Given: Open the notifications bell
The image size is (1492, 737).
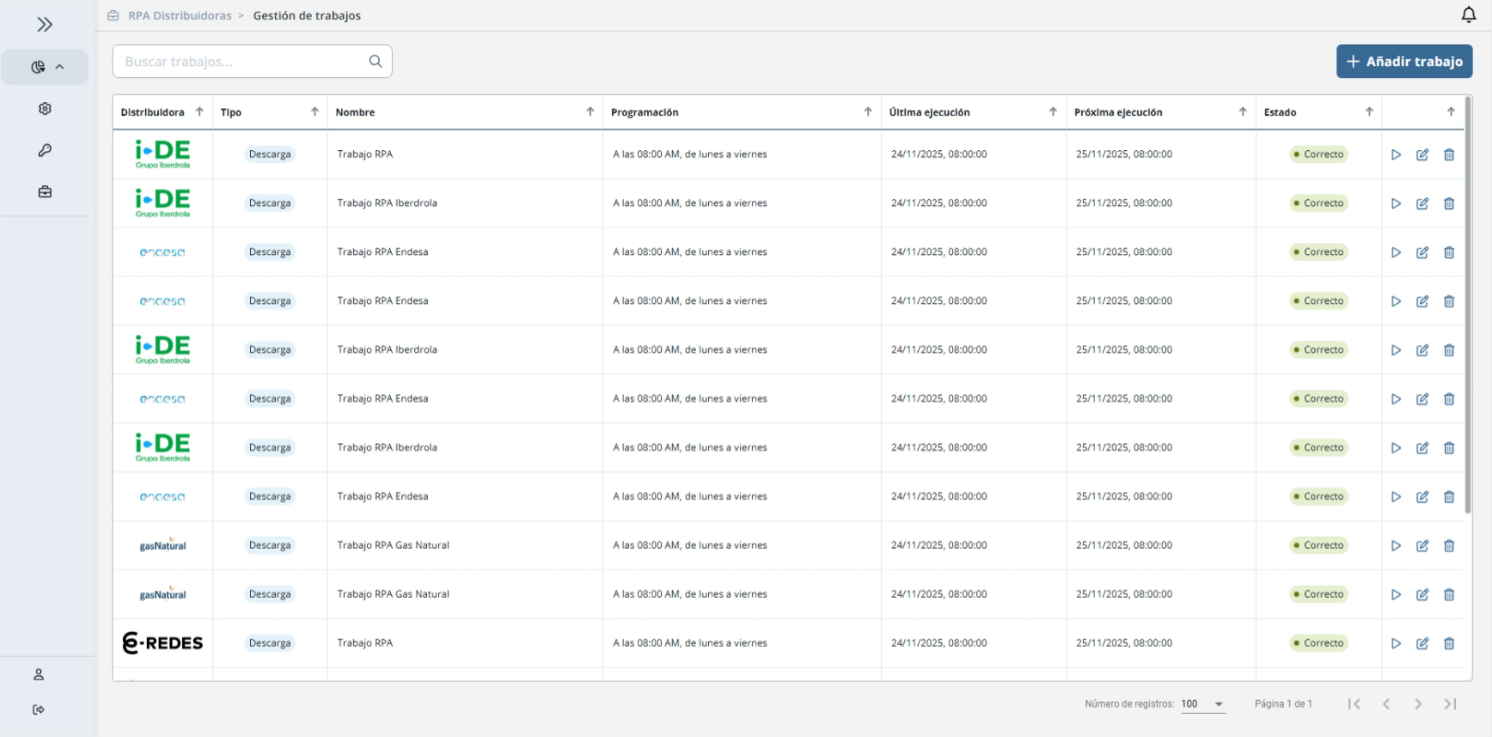Looking at the screenshot, I should (x=1468, y=15).
